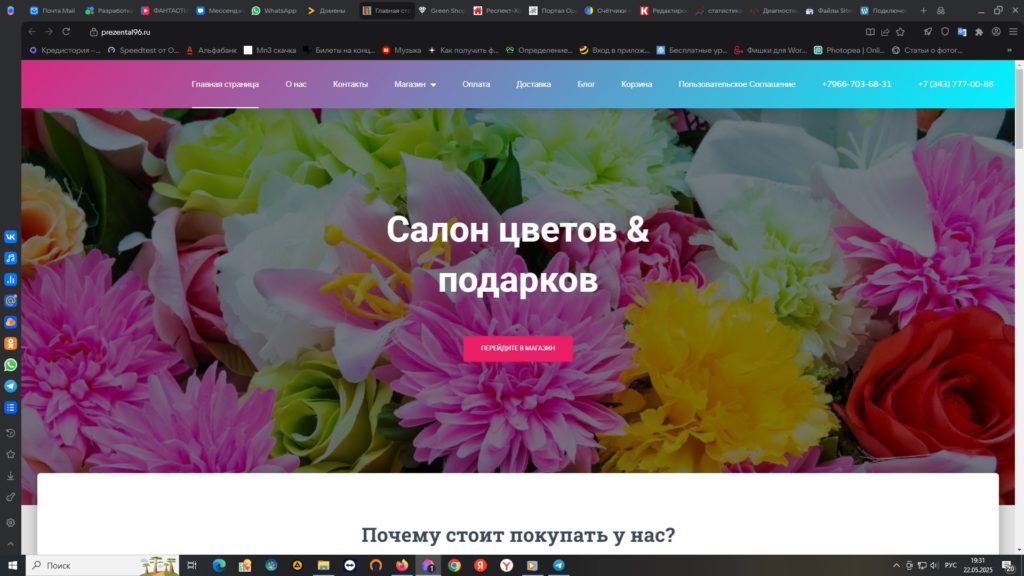Image resolution: width=1024 pixels, height=576 pixels.
Task: Switch to Почта Mail tab
Action: pyautogui.click(x=52, y=10)
